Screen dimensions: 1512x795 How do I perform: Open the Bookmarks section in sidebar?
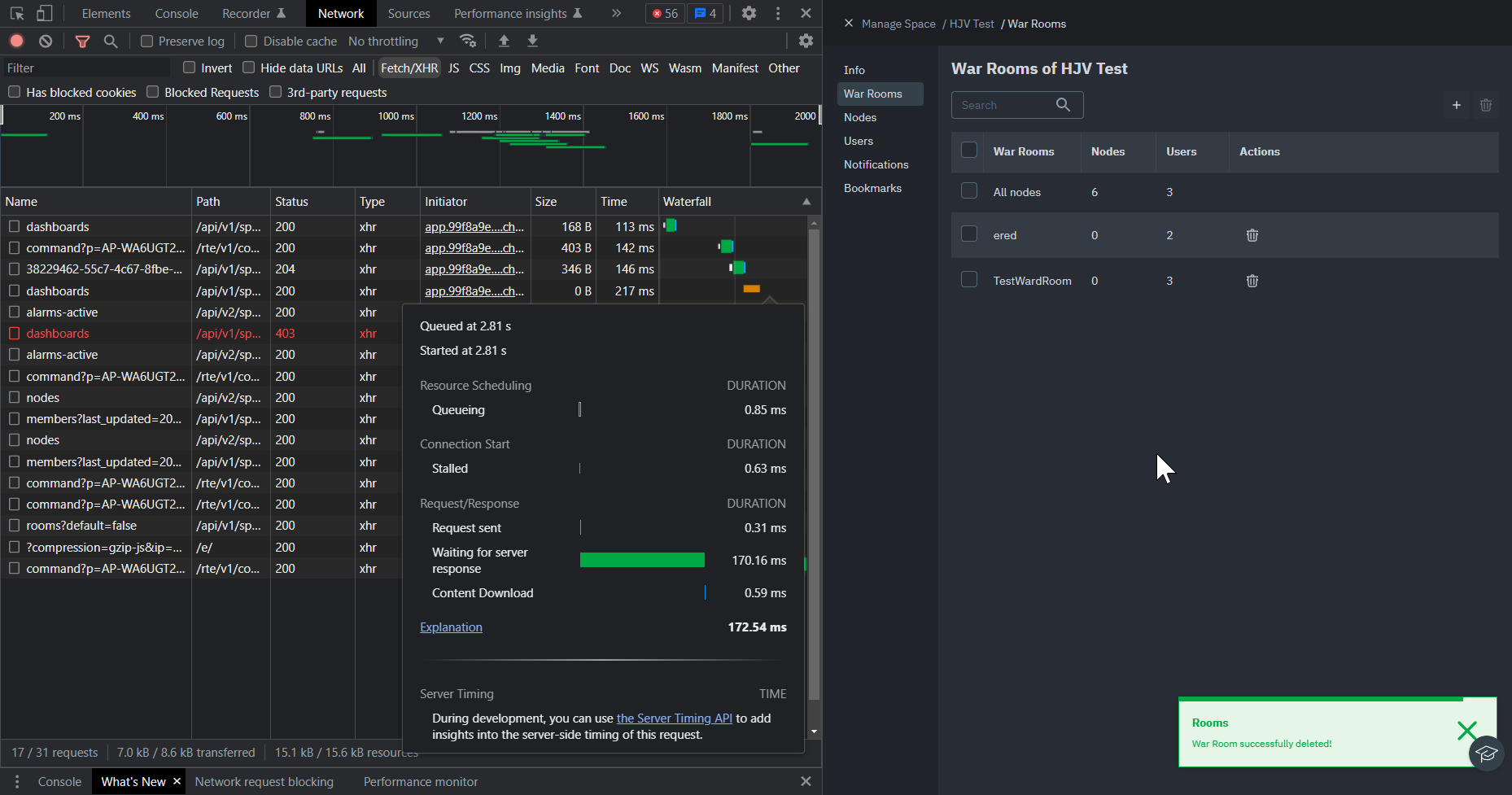pyautogui.click(x=872, y=188)
